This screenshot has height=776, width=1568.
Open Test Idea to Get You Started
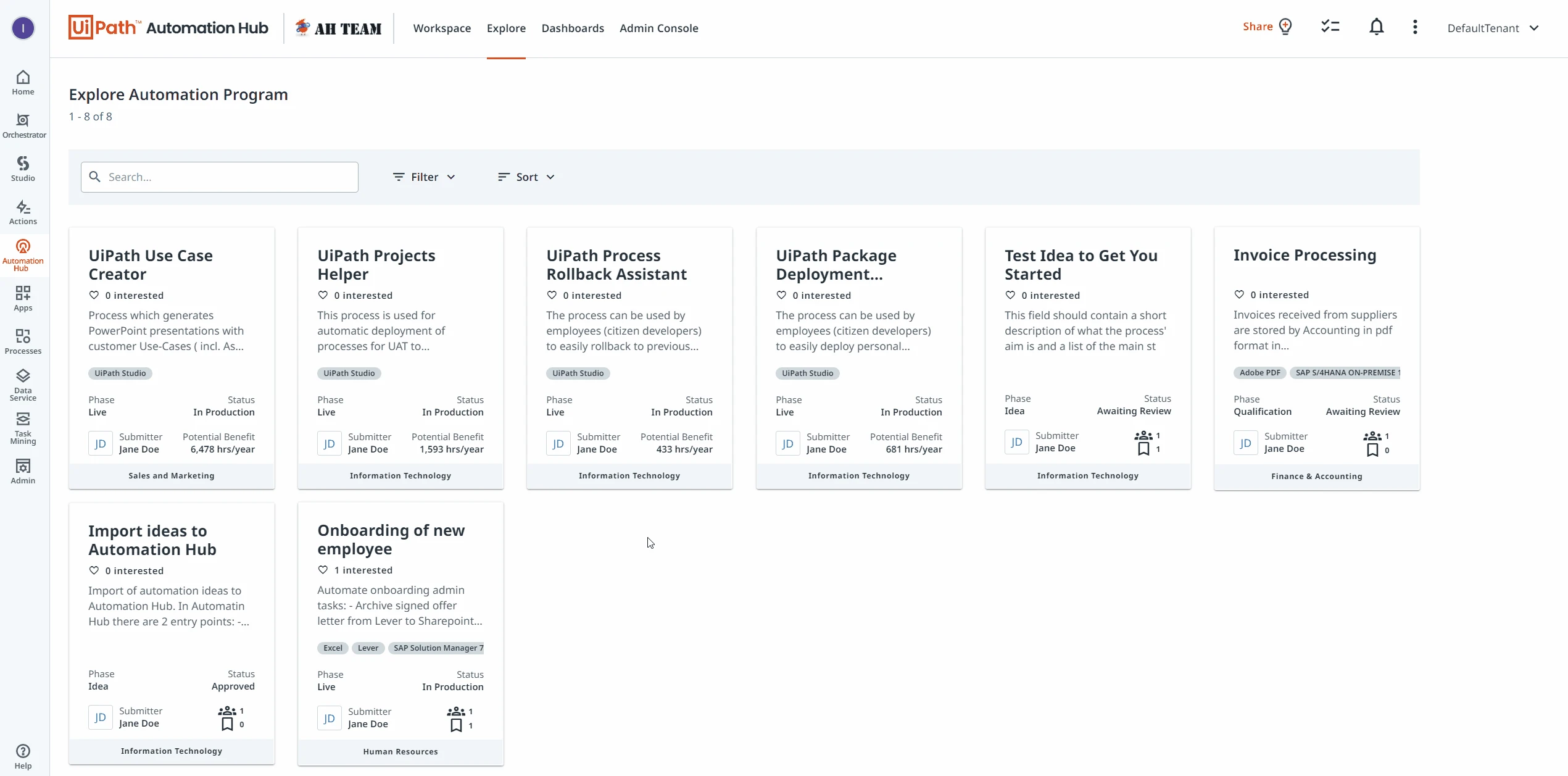pyautogui.click(x=1081, y=265)
